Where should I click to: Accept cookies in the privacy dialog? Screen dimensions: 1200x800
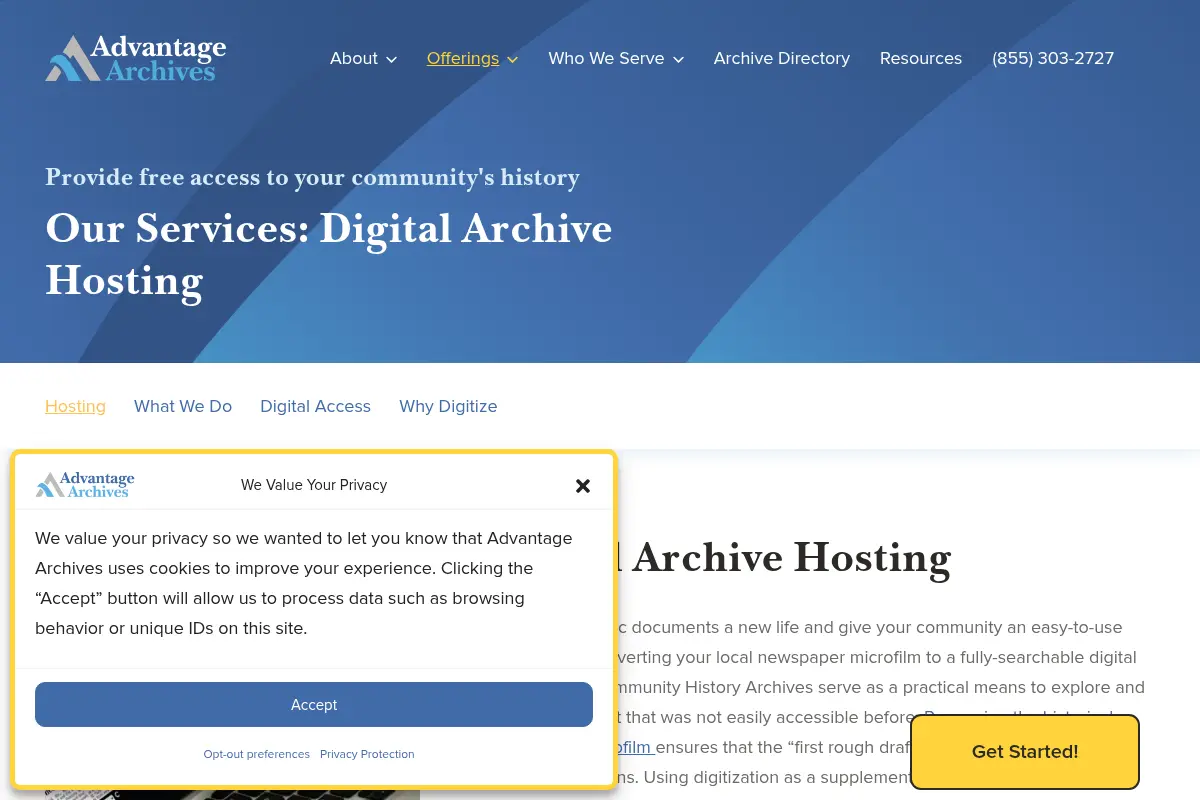tap(314, 705)
